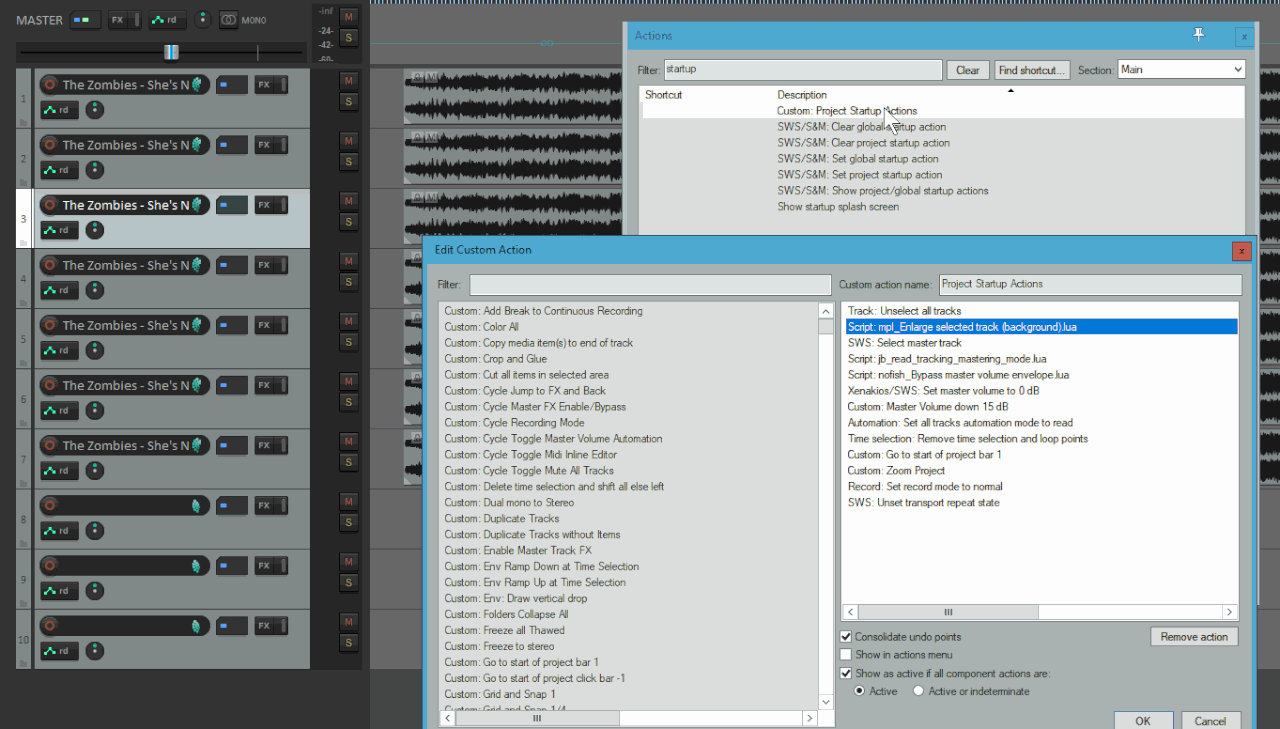
Task: Arm track 1 for recording
Action: pos(50,85)
